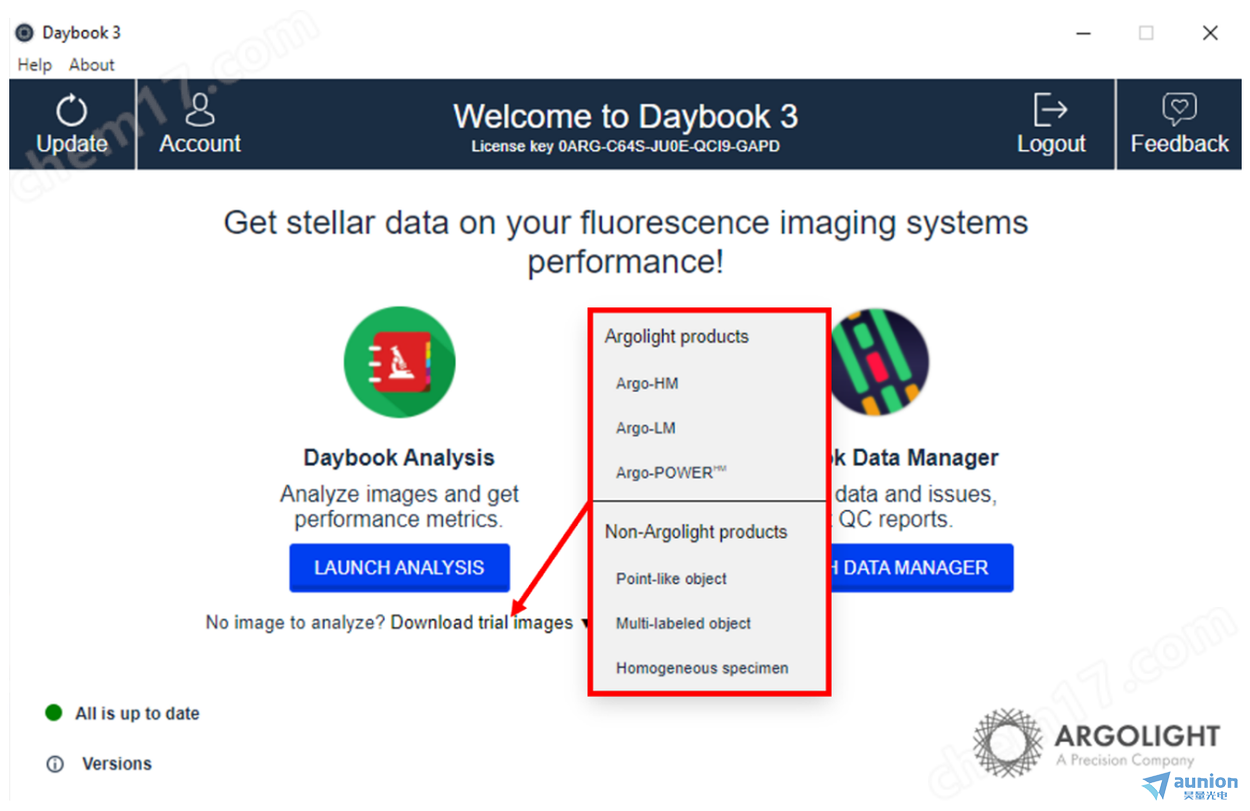
Task: Select Argo-HM trial images
Action: click(x=647, y=383)
